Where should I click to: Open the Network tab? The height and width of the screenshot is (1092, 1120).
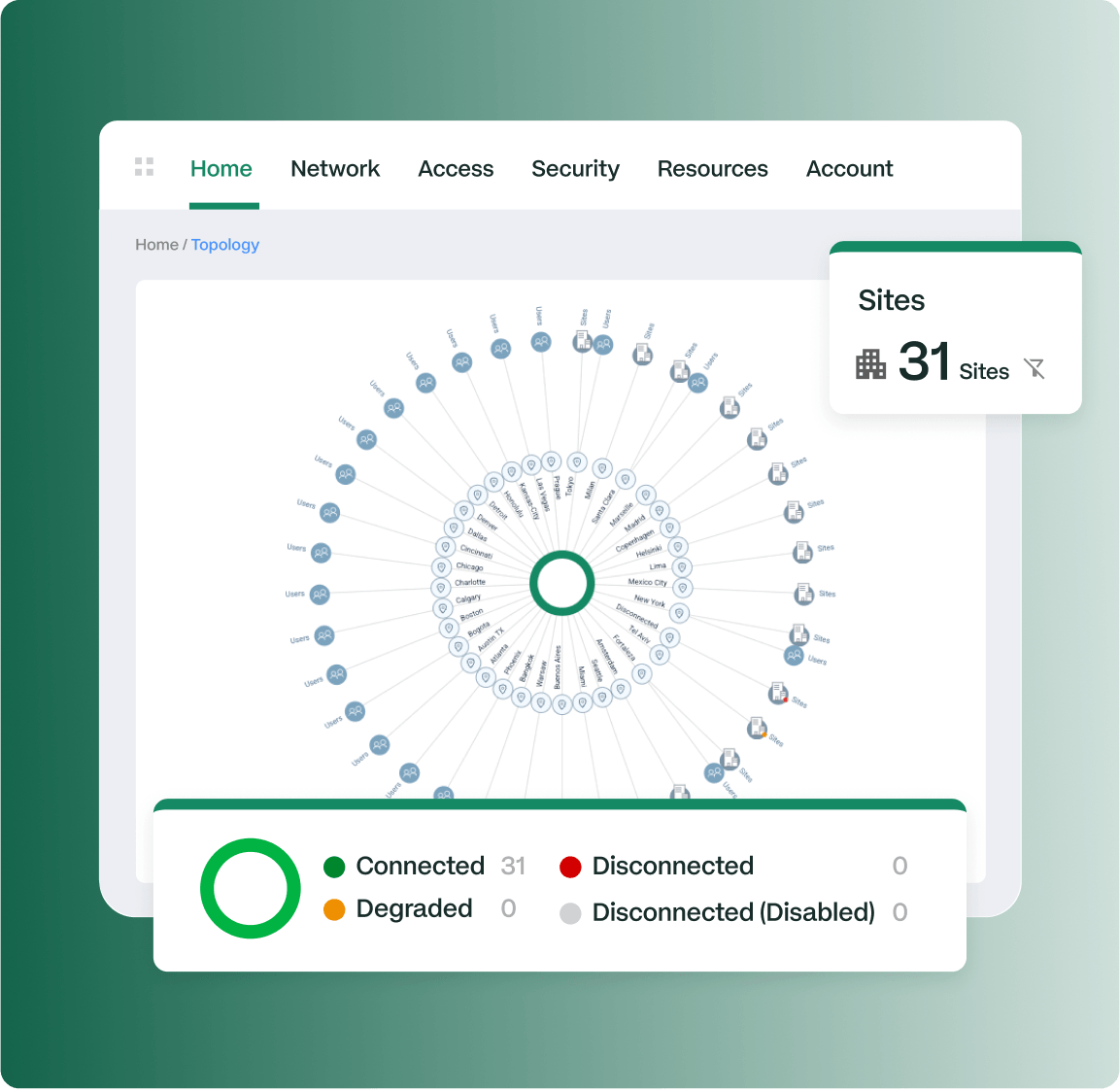[335, 169]
